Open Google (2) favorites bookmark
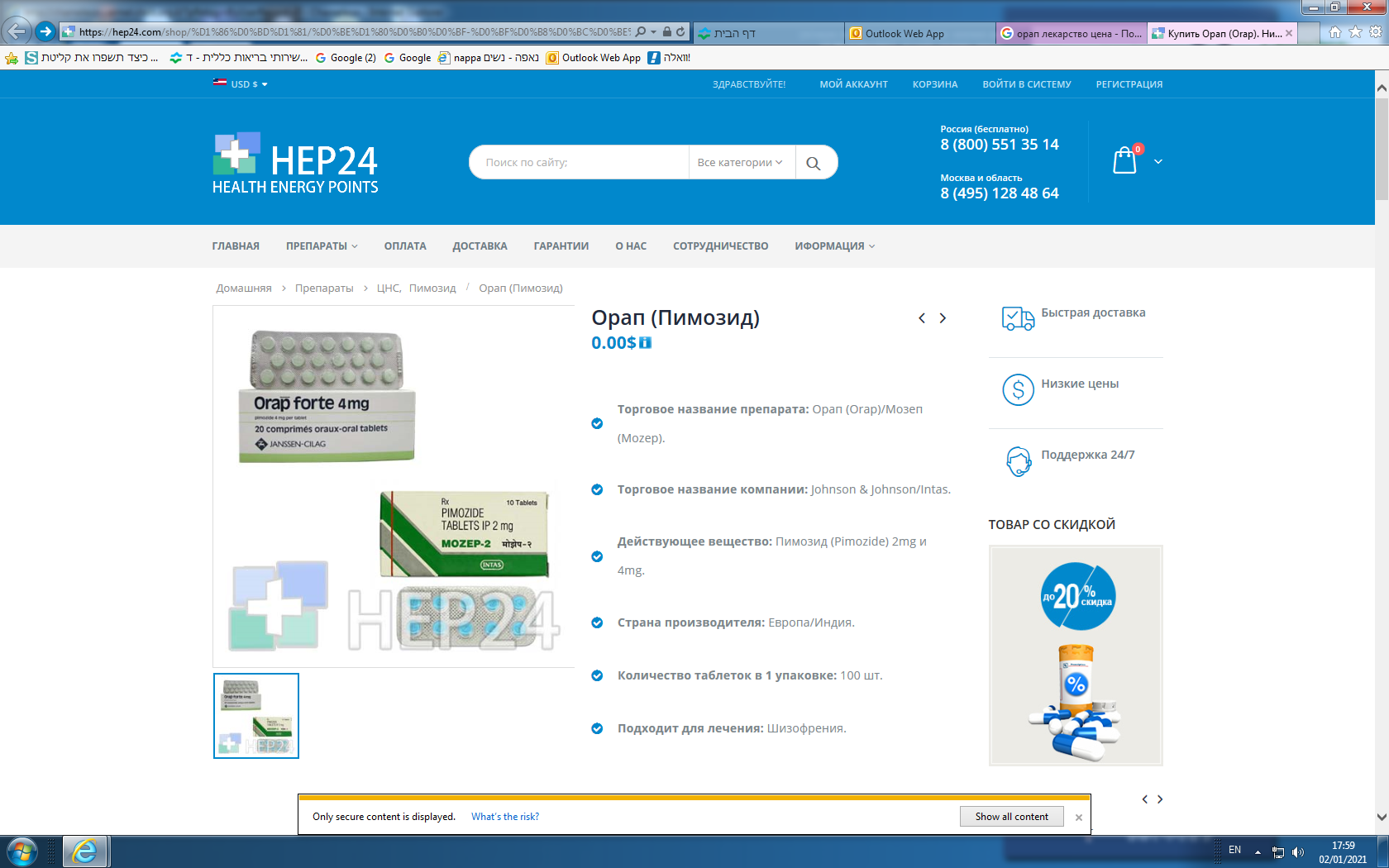The height and width of the screenshot is (868, 1389). [x=346, y=58]
